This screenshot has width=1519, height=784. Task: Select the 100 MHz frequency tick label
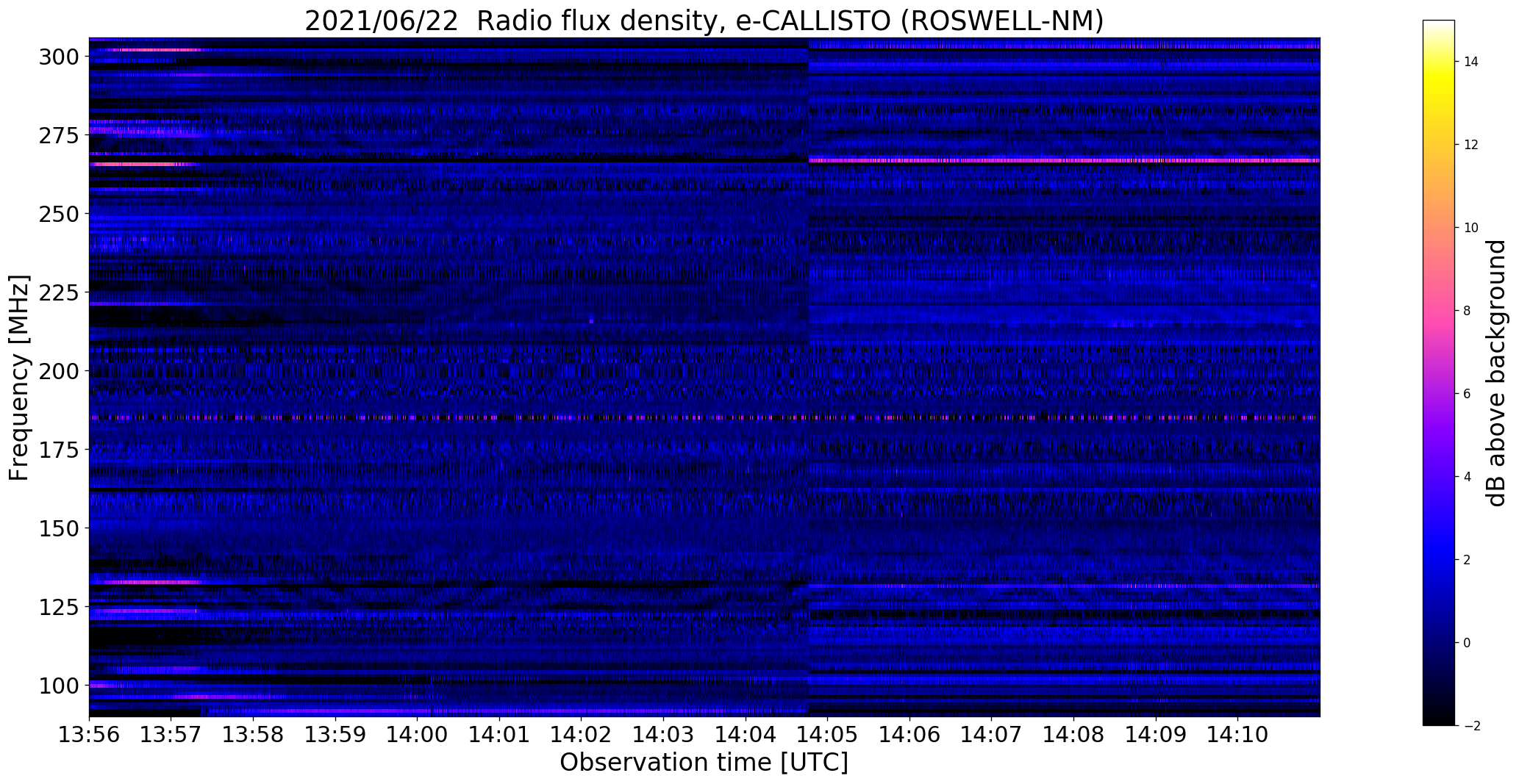(59, 686)
